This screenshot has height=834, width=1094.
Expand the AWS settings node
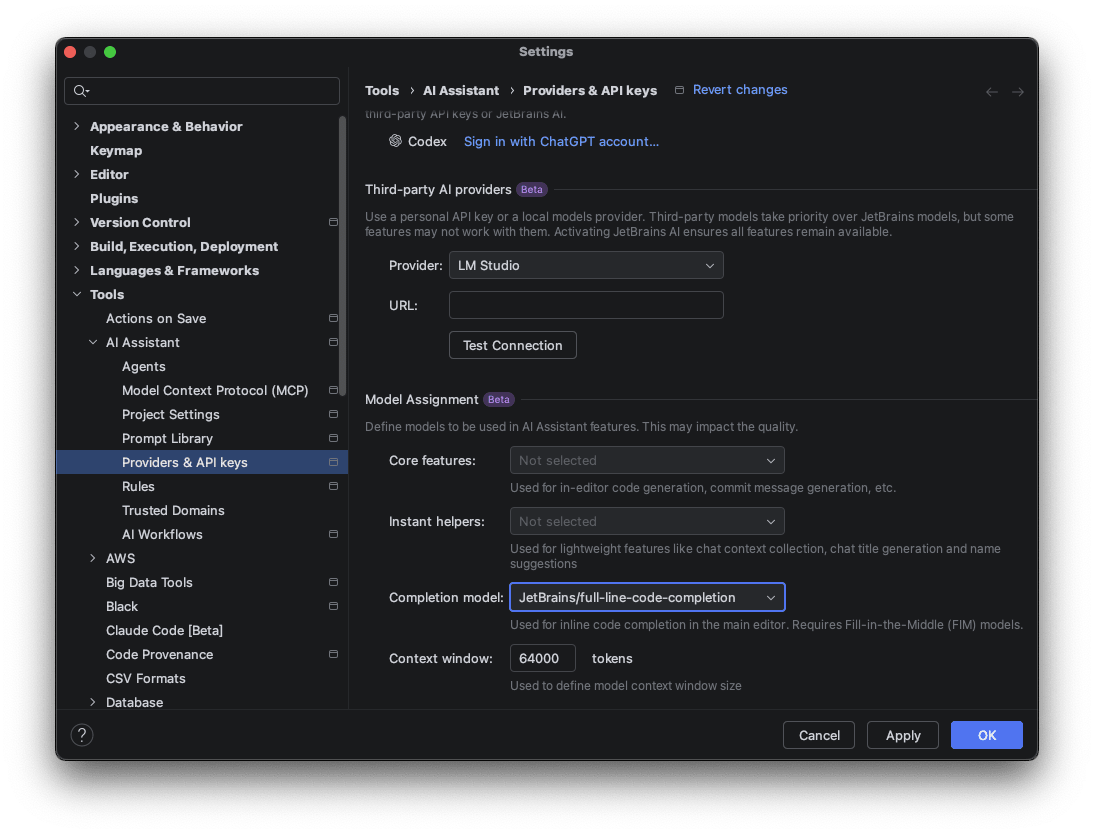94,558
